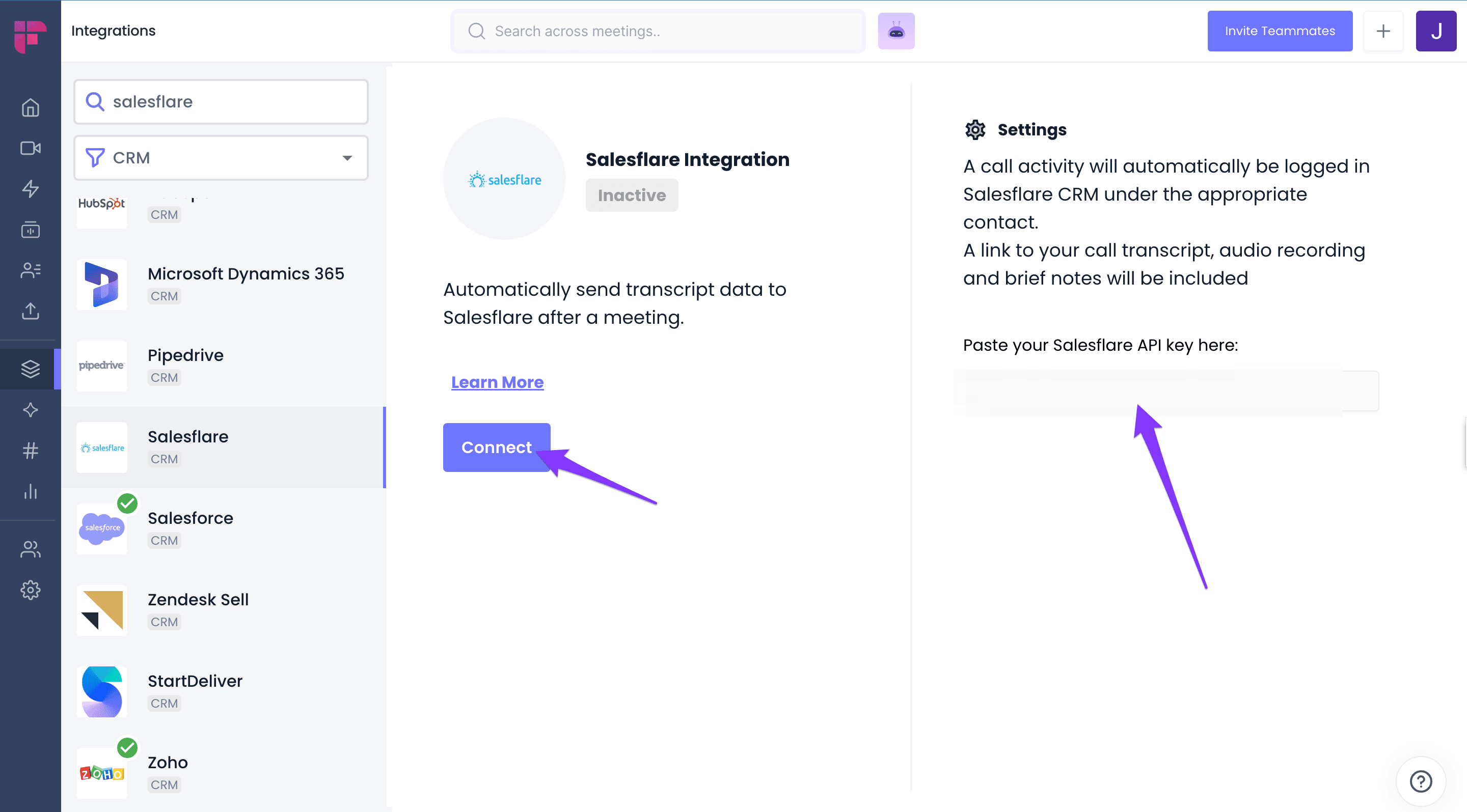Select the StartDeliver integration
Viewport: 1467px width, 812px height.
click(x=223, y=691)
